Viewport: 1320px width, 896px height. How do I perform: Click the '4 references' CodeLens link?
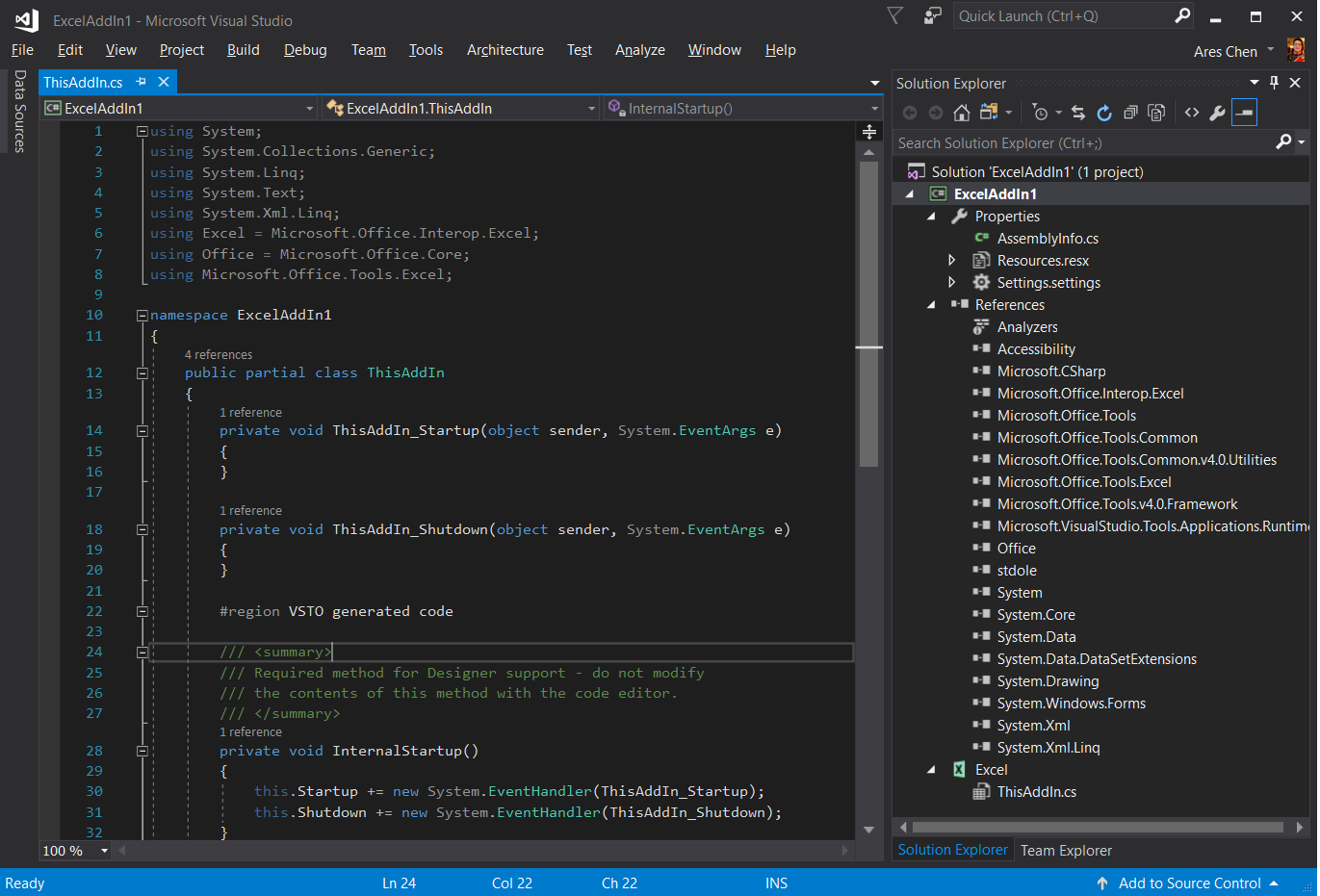pyautogui.click(x=219, y=355)
